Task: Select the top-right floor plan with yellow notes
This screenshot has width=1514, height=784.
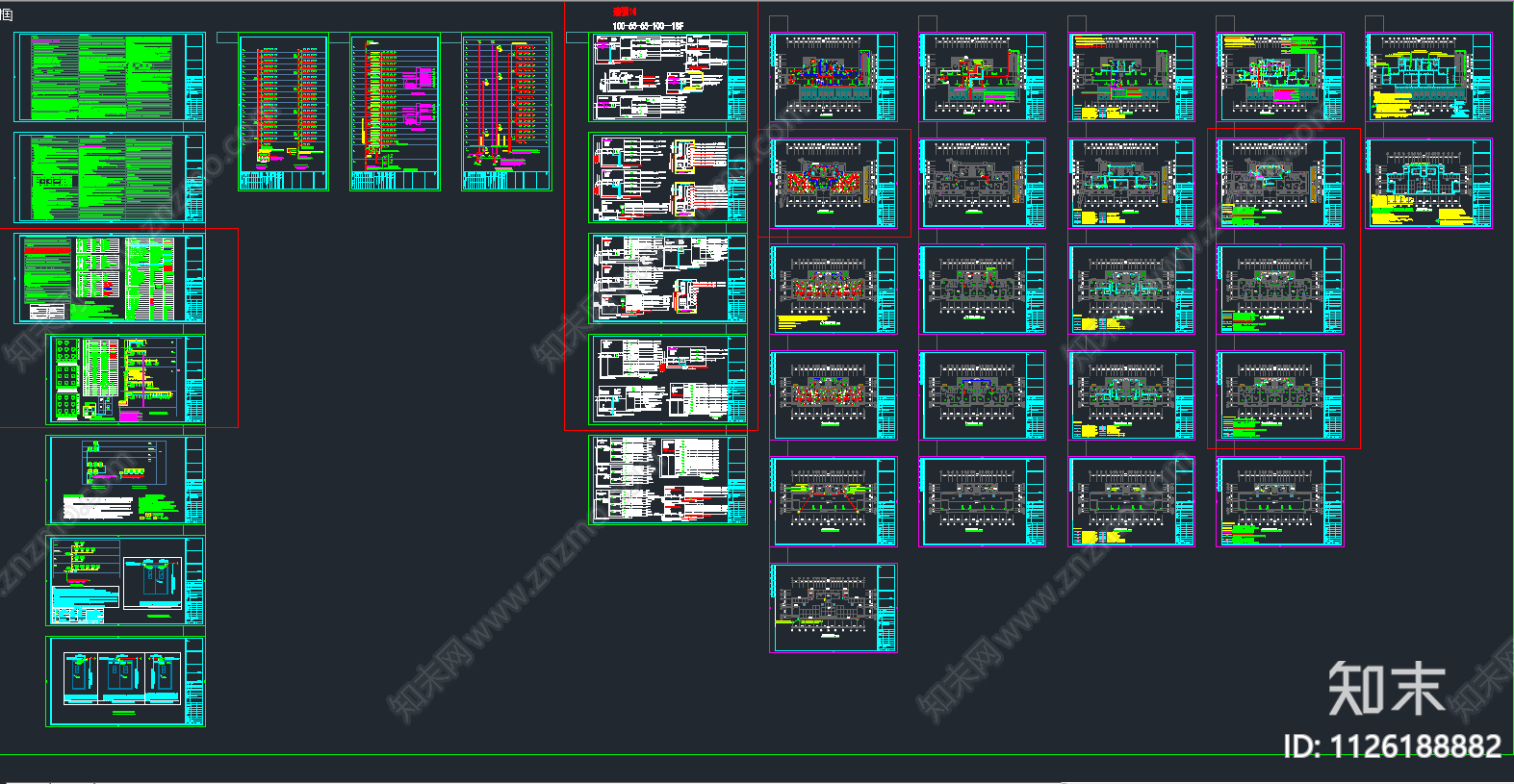Action: [x=1428, y=77]
